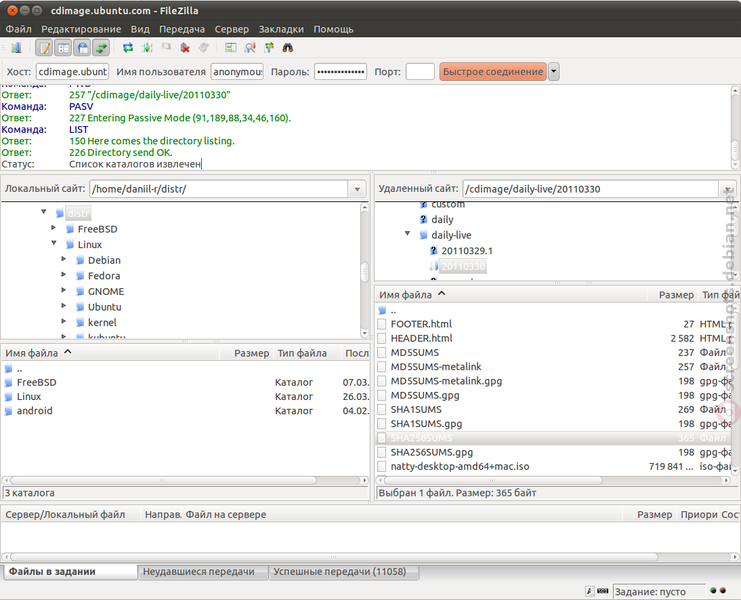This screenshot has height=600, width=741.
Task: Collapse the Linux folder in local tree
Action: [54, 243]
